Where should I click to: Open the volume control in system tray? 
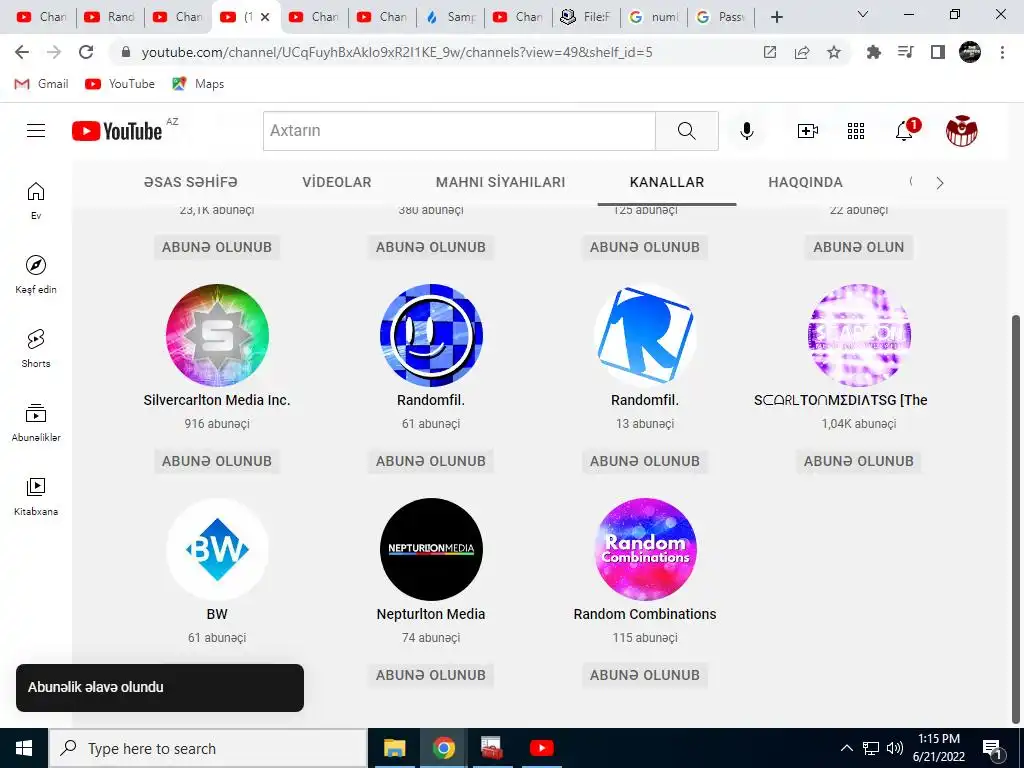tap(895, 748)
